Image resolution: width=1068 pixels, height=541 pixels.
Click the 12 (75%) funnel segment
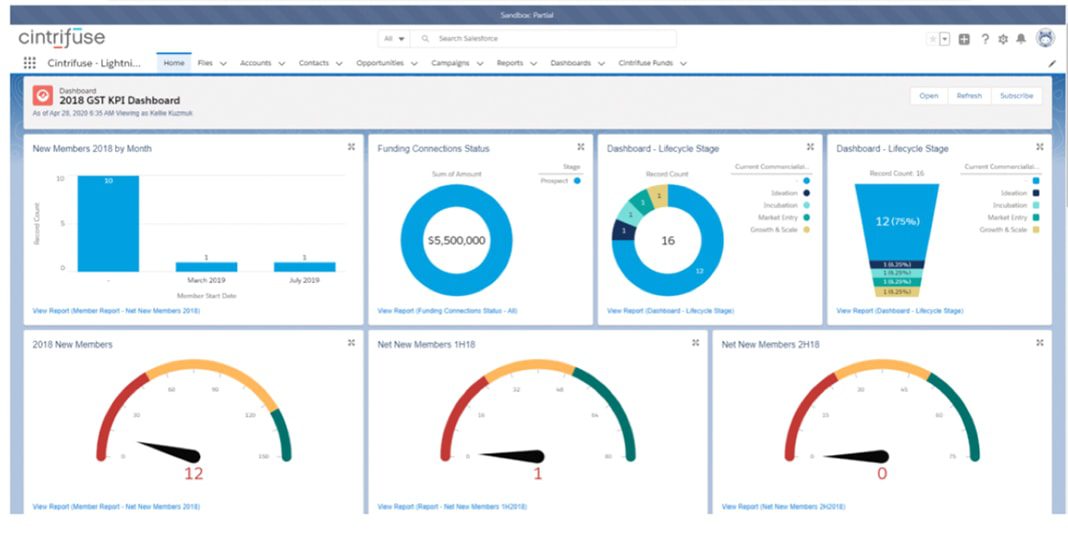[x=897, y=221]
